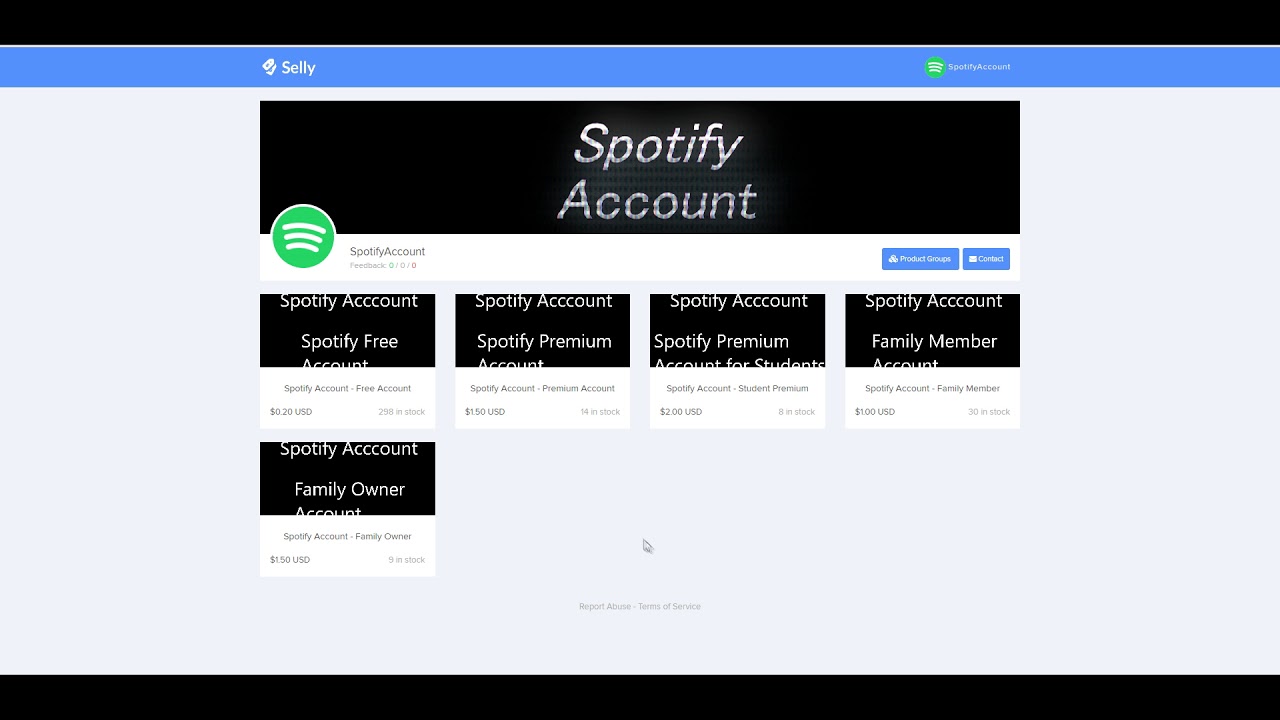Viewport: 1280px width, 720px height.
Task: Click the $1.00 USD price
Action: (875, 412)
